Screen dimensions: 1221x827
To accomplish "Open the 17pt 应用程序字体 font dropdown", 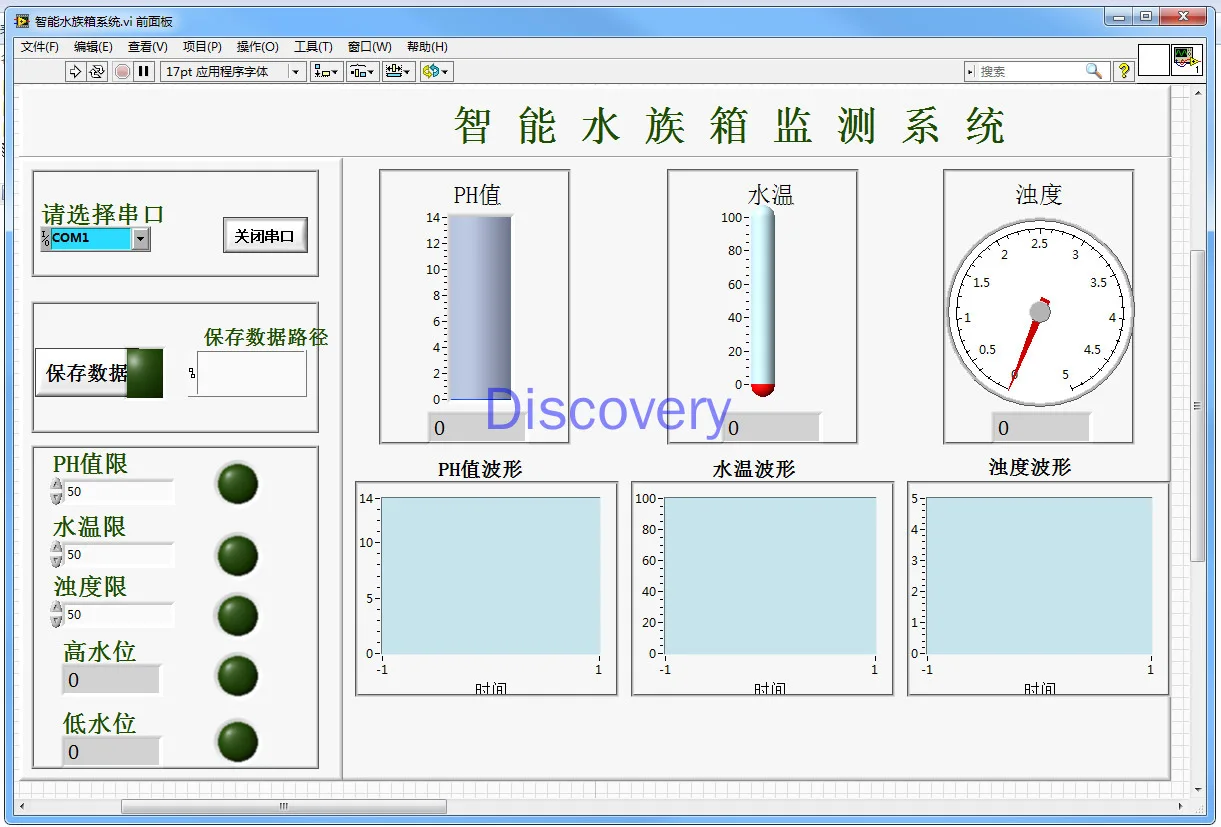I will point(295,71).
